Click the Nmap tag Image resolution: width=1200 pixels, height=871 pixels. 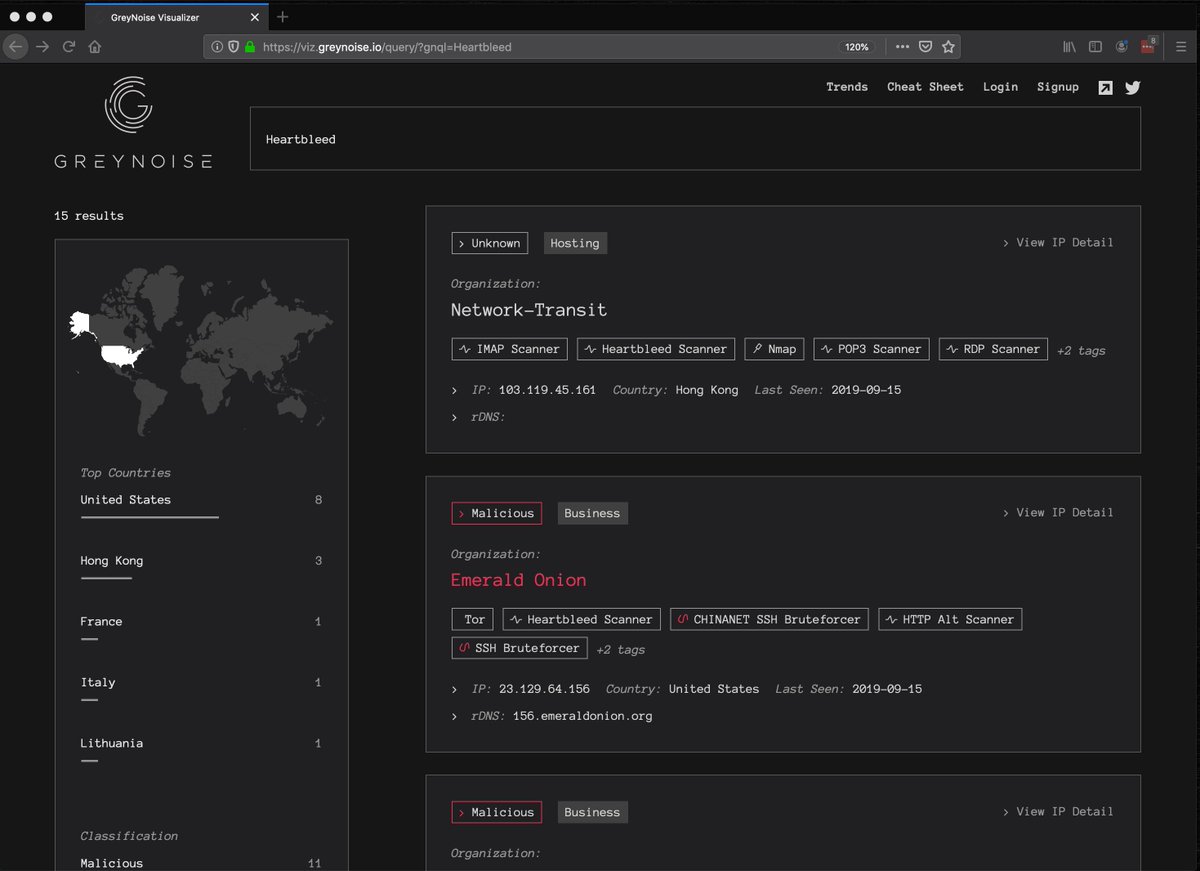click(x=774, y=349)
